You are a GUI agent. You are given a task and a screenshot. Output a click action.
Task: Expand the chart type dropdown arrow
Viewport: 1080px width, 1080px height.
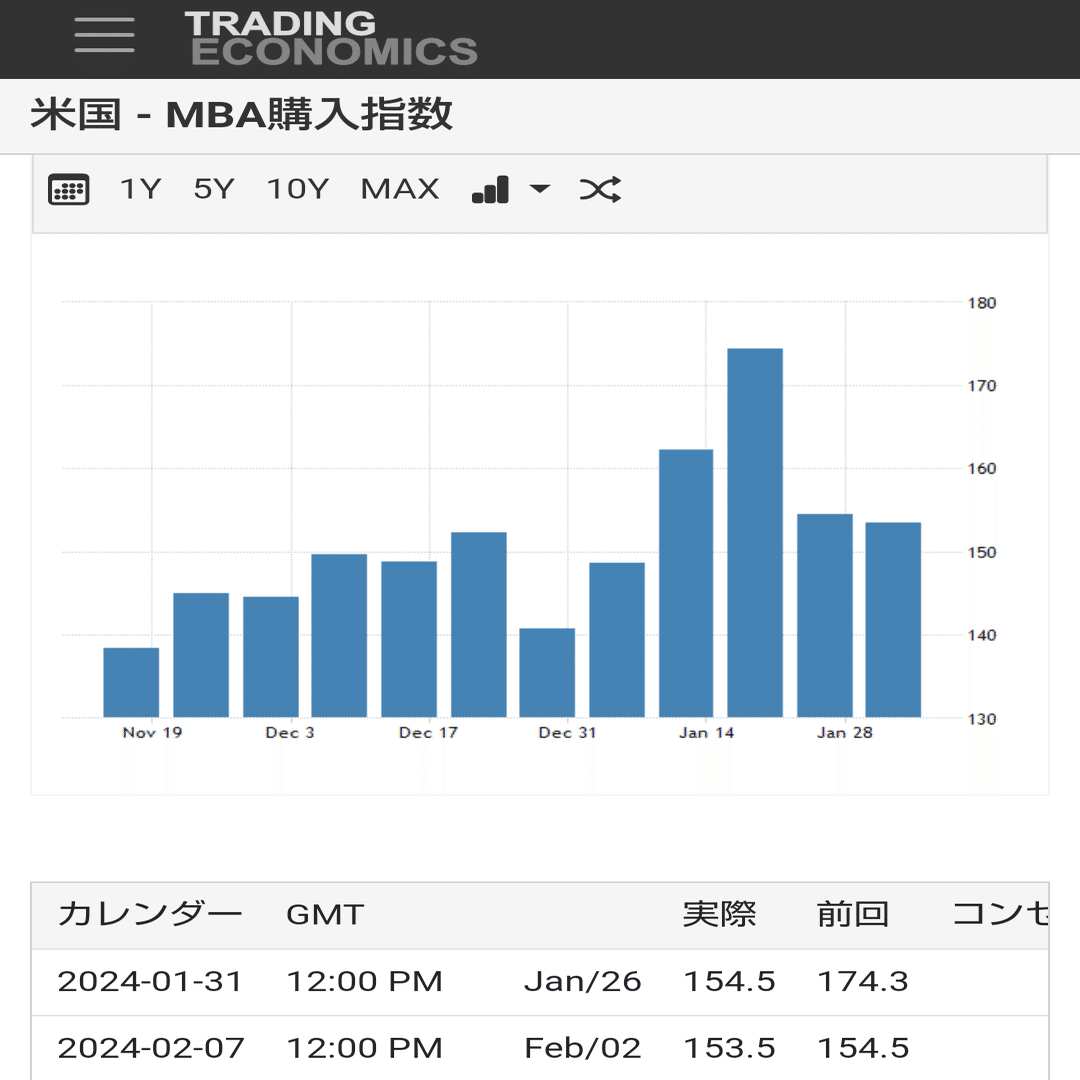[539, 189]
